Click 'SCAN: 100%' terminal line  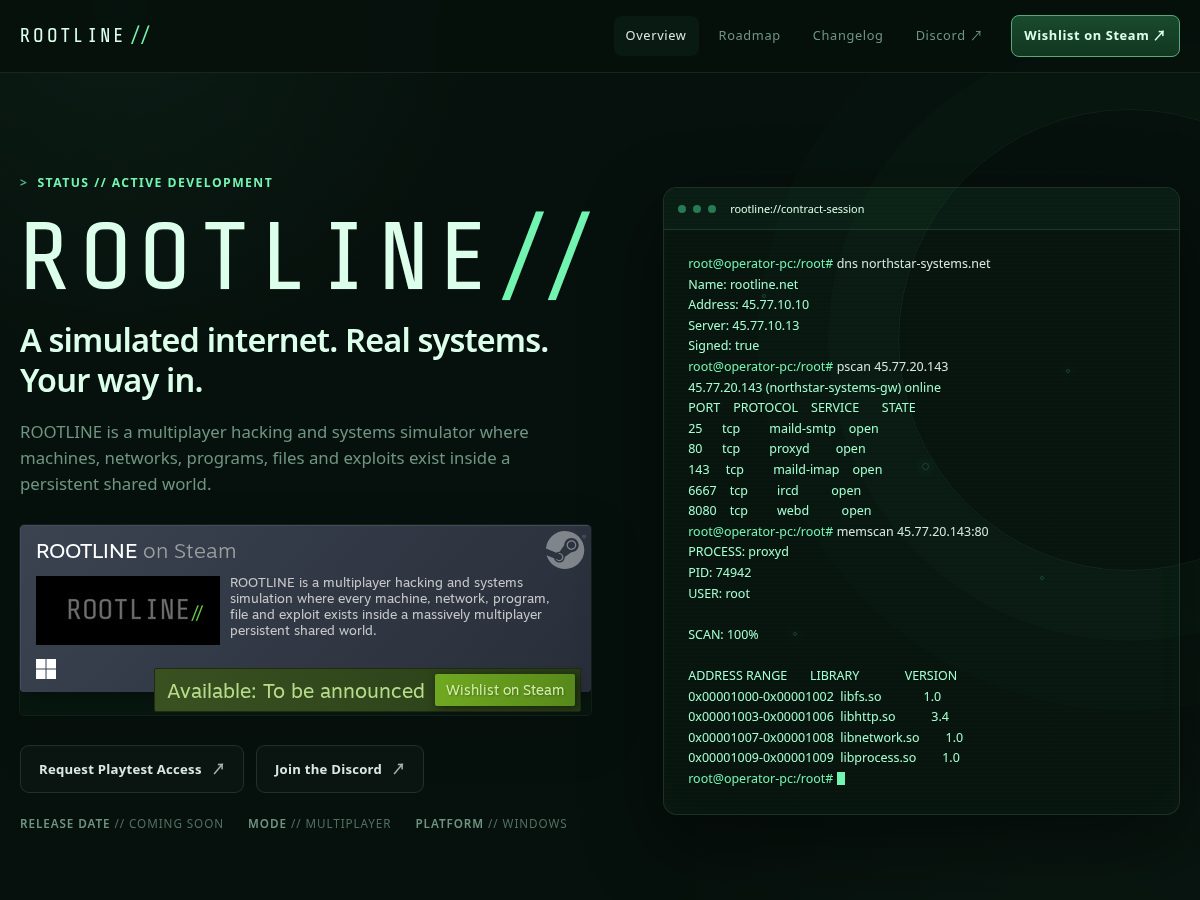coord(723,634)
